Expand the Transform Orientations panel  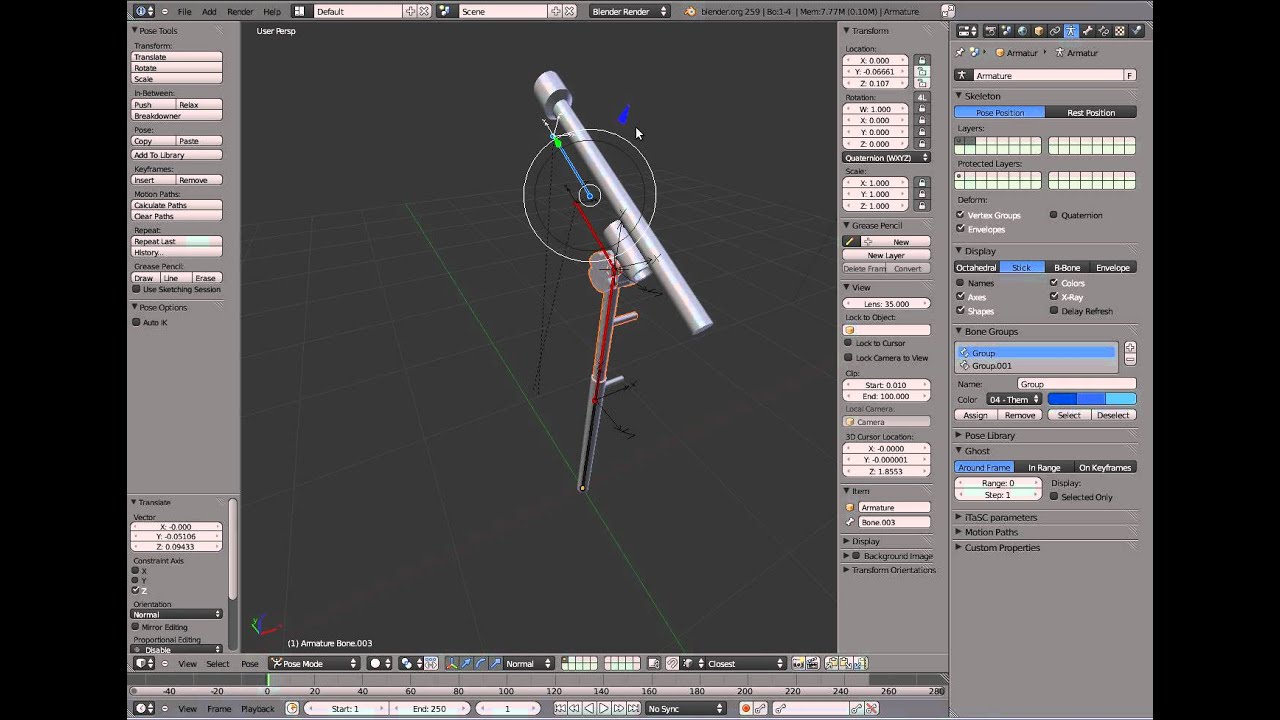coord(893,570)
